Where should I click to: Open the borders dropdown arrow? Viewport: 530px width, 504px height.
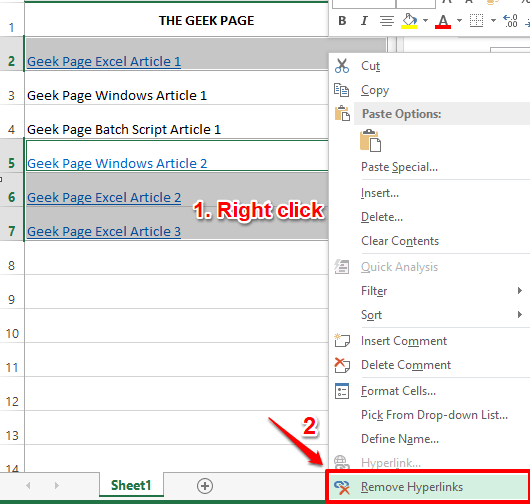pos(493,21)
